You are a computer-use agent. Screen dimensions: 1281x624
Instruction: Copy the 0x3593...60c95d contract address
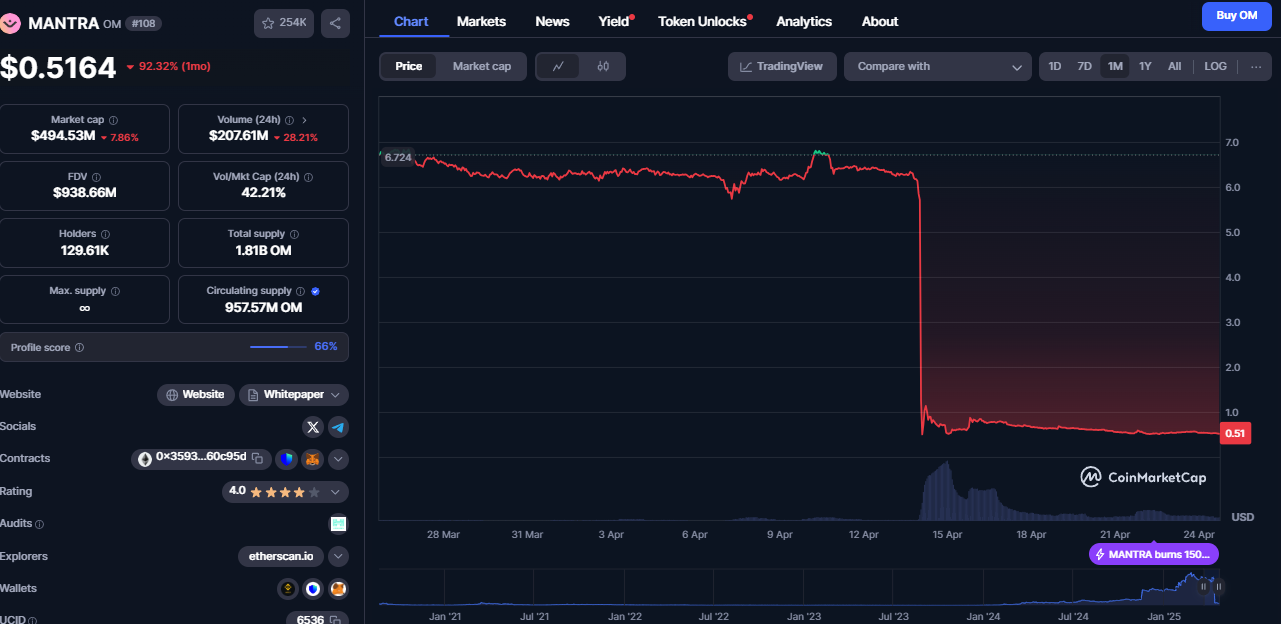(x=257, y=458)
